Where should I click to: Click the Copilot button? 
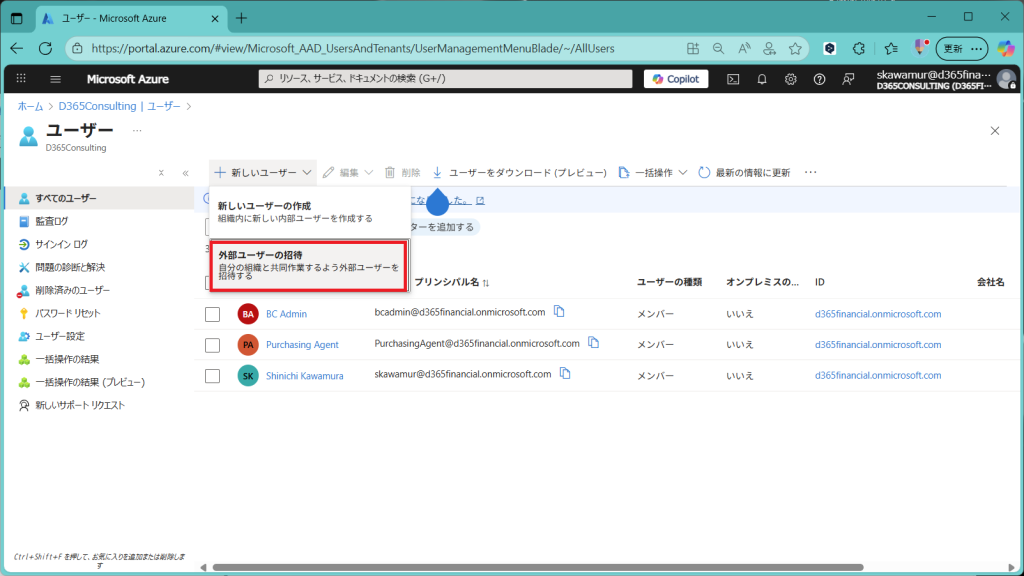(x=676, y=79)
